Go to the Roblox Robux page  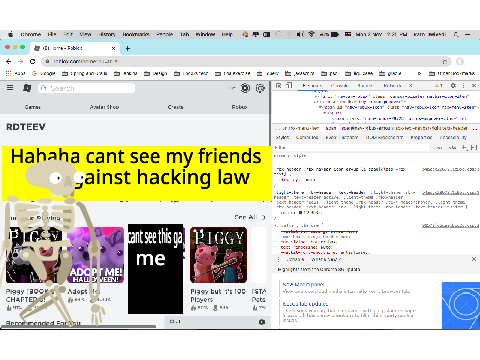point(239,107)
